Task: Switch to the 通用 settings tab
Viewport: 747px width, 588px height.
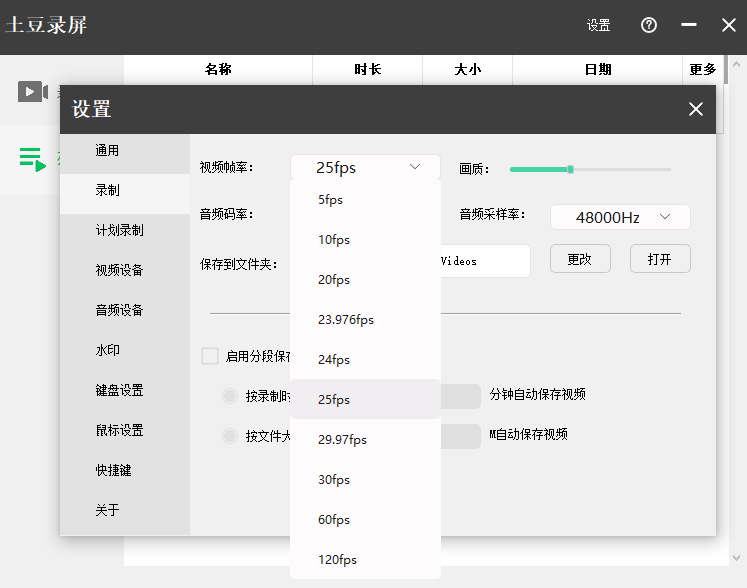Action: tap(107, 151)
